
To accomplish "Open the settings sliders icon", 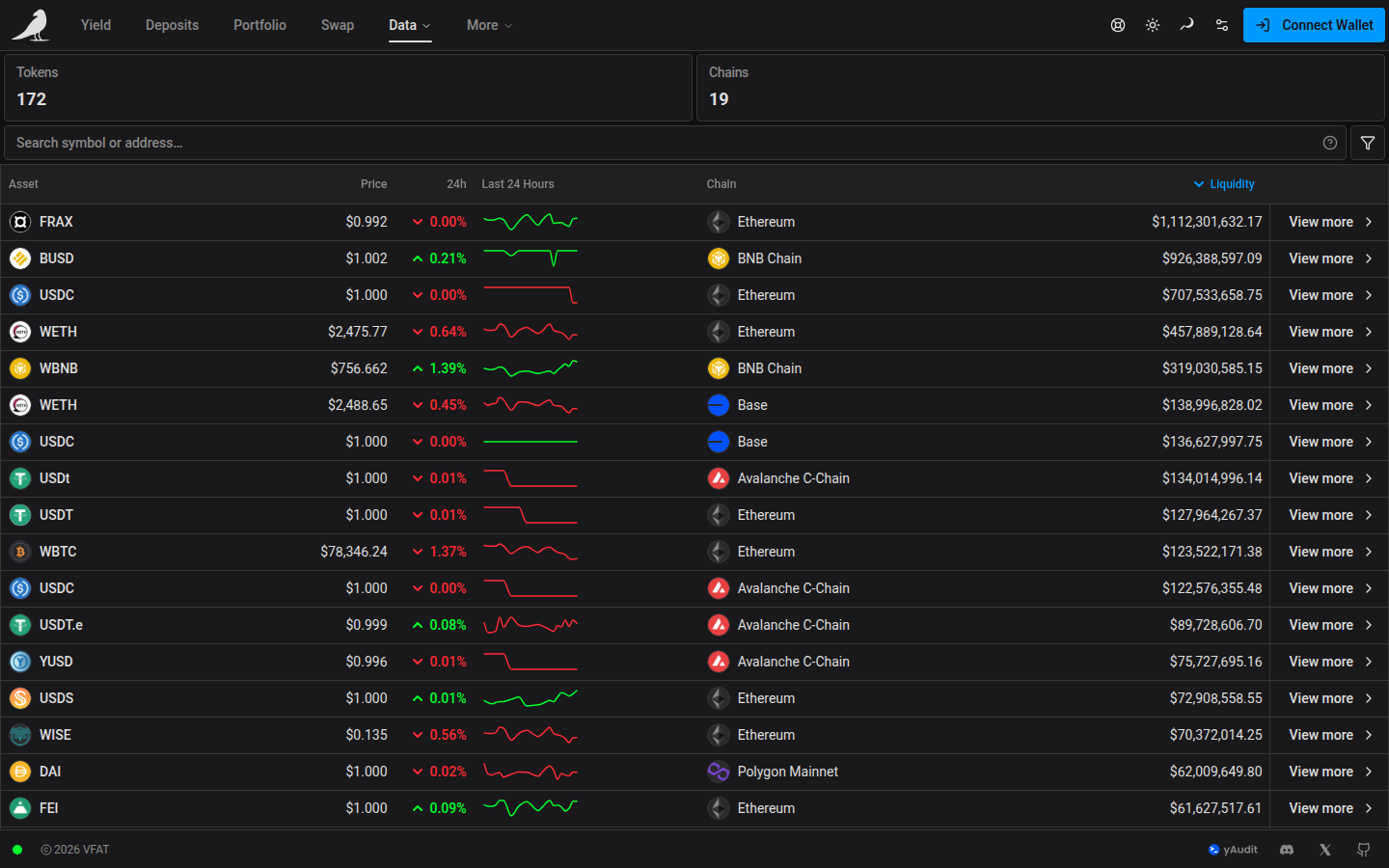I will tap(1222, 25).
